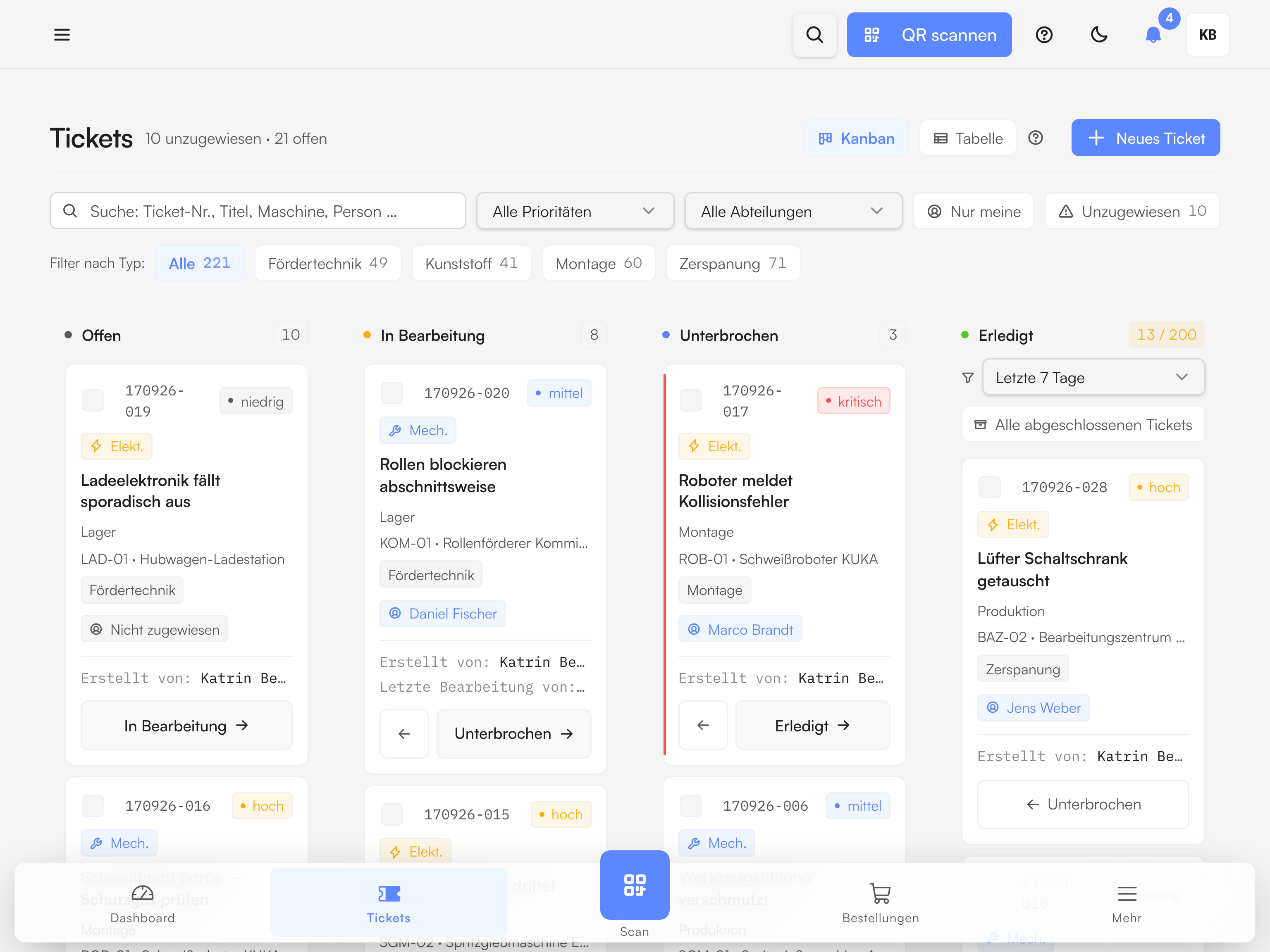Move ticket 170926-017 to Erledigt
Image resolution: width=1270 pixels, height=952 pixels.
[813, 725]
